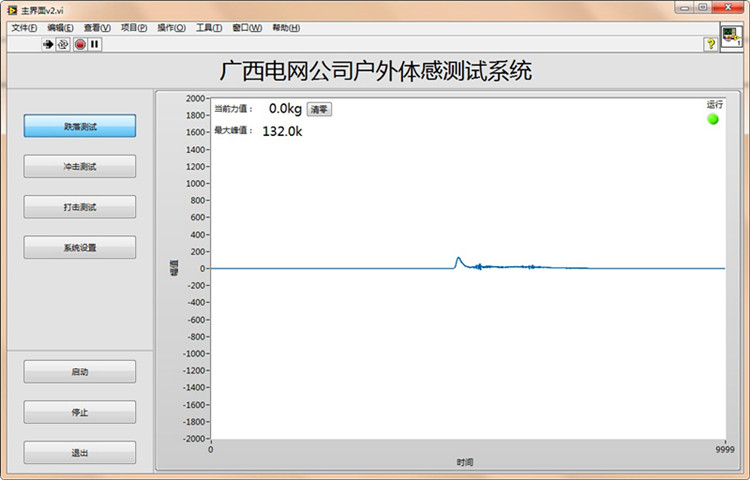
Task: Click the 132.0k max peak value
Action: coord(282,131)
